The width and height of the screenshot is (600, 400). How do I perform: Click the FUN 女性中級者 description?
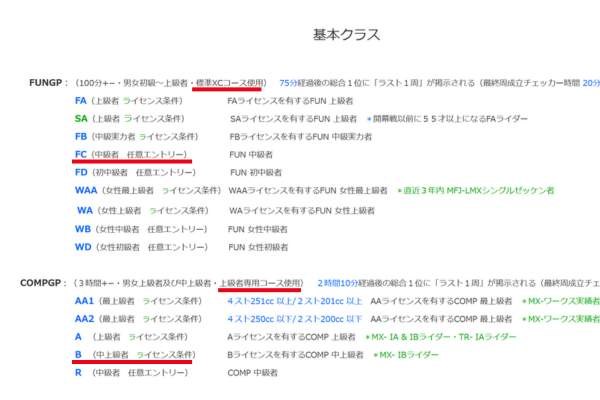pyautogui.click(x=258, y=229)
